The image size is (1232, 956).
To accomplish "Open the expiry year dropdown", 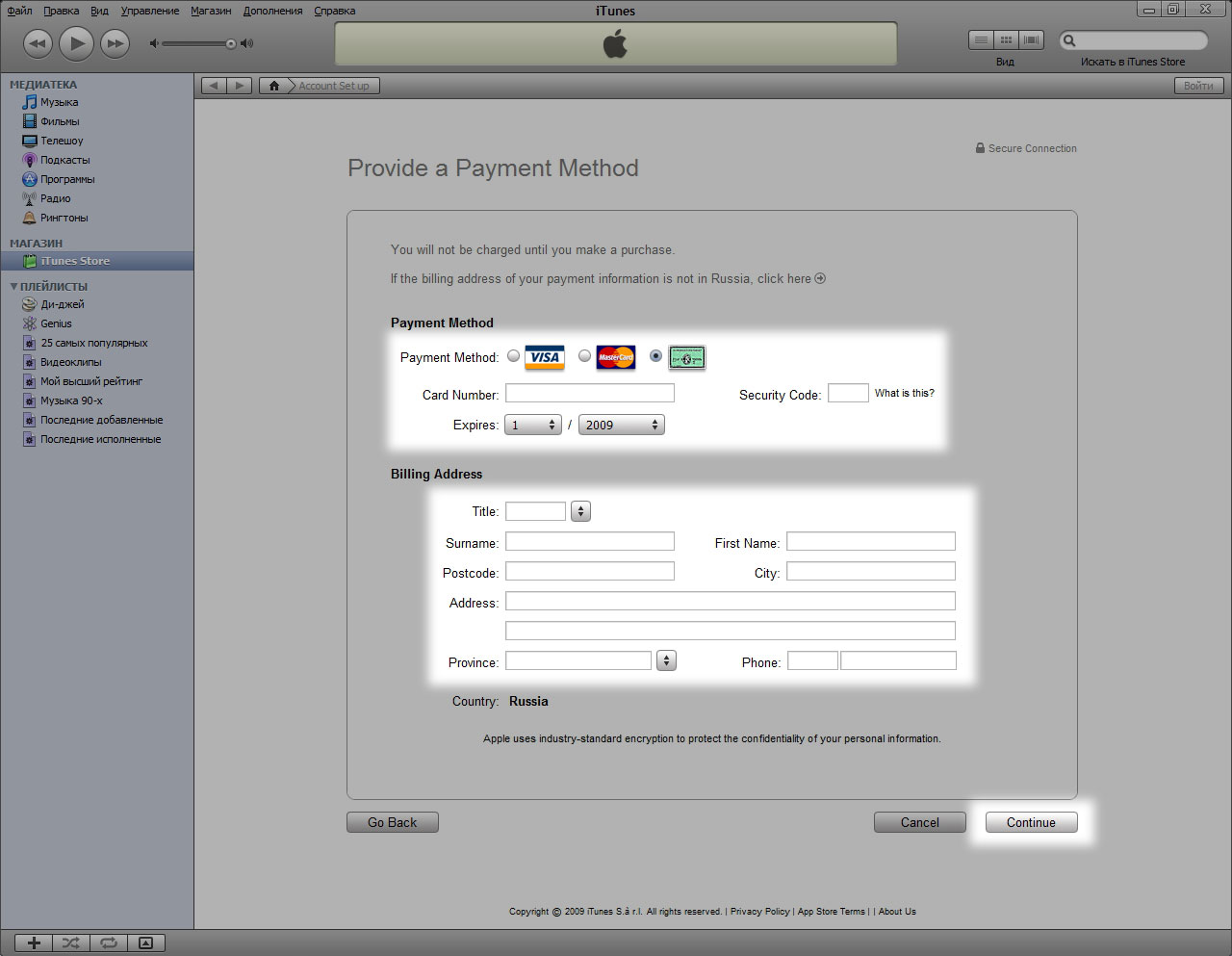I will pos(622,425).
